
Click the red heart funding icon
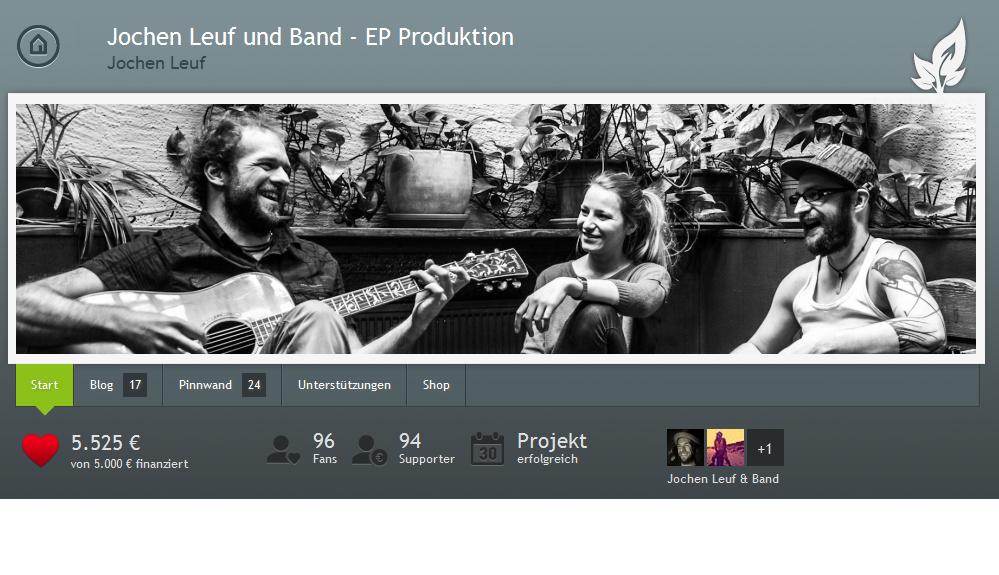pyautogui.click(x=40, y=450)
